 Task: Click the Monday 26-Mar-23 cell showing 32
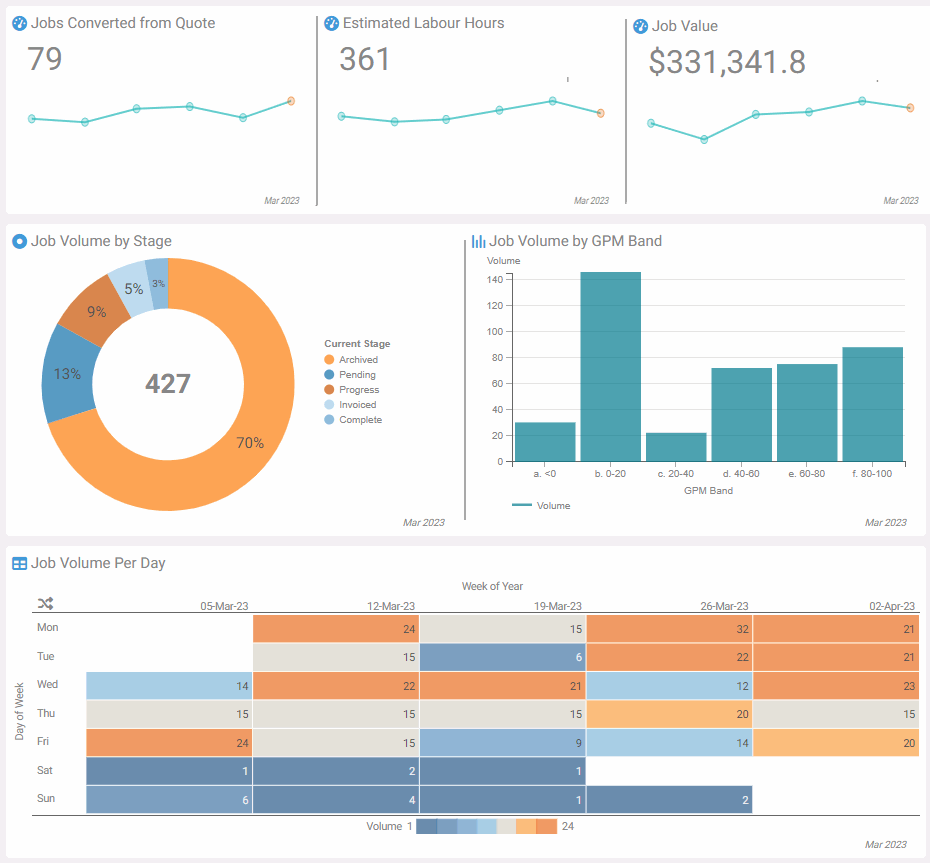[x=669, y=629]
